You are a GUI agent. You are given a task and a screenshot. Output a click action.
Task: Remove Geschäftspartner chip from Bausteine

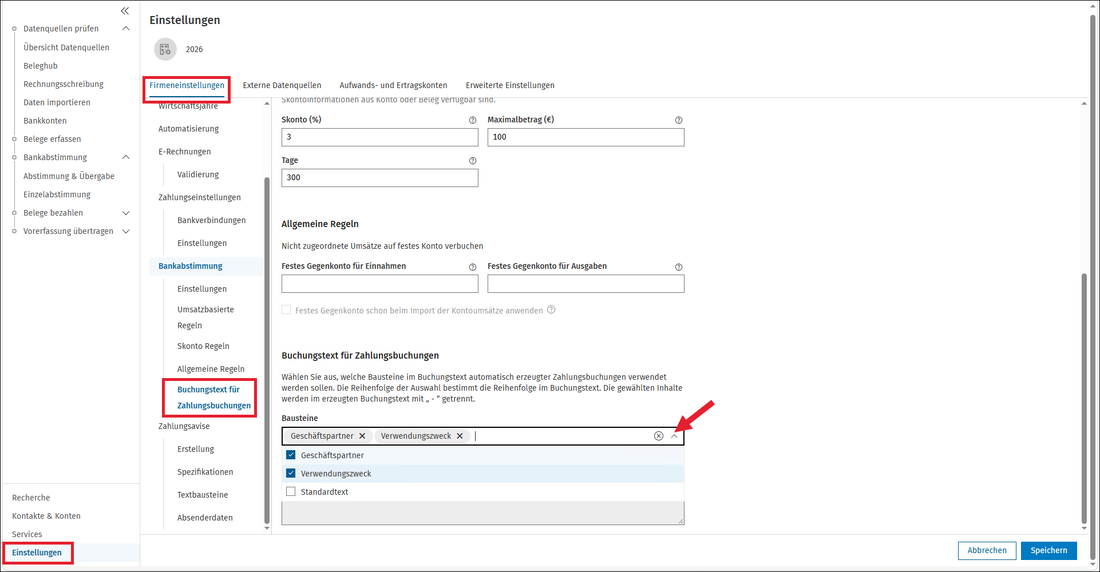[362, 436]
